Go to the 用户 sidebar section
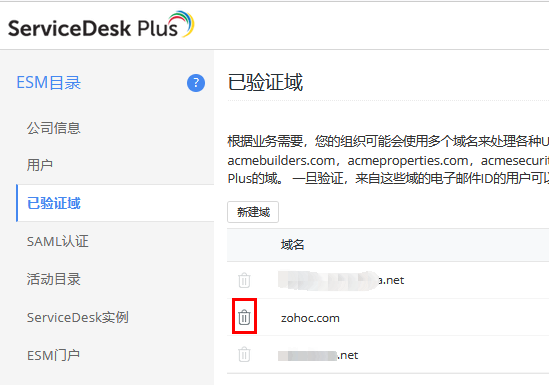The image size is (549, 385). click(x=40, y=165)
